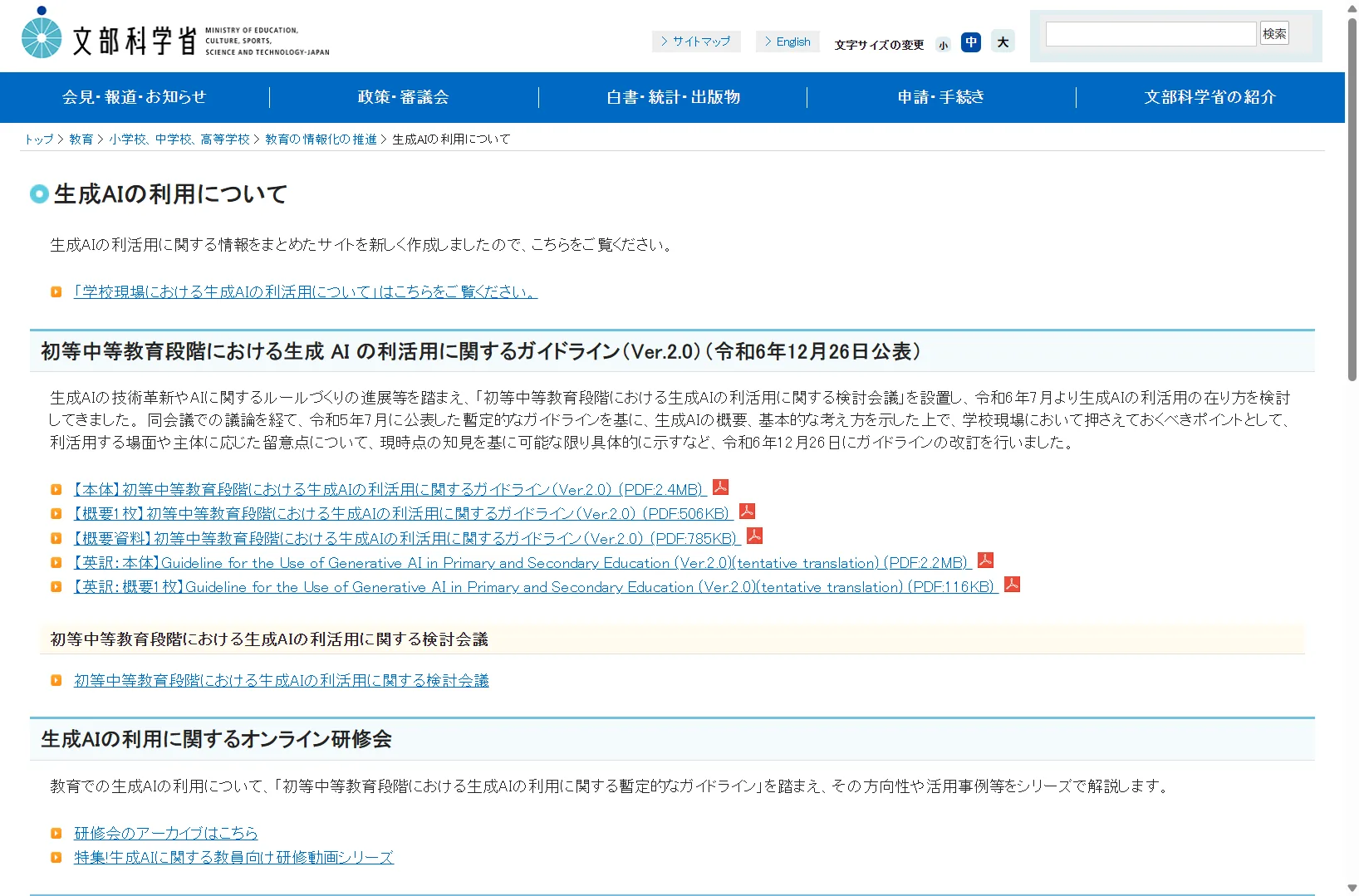This screenshot has height=896, width=1359.
Task: Click the 生成AIの利用に関するオンライン研修会 heading
Action: tap(216, 739)
